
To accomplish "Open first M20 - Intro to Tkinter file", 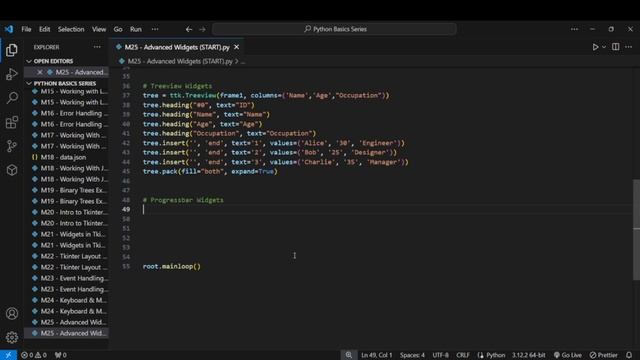I will click(x=67, y=212).
